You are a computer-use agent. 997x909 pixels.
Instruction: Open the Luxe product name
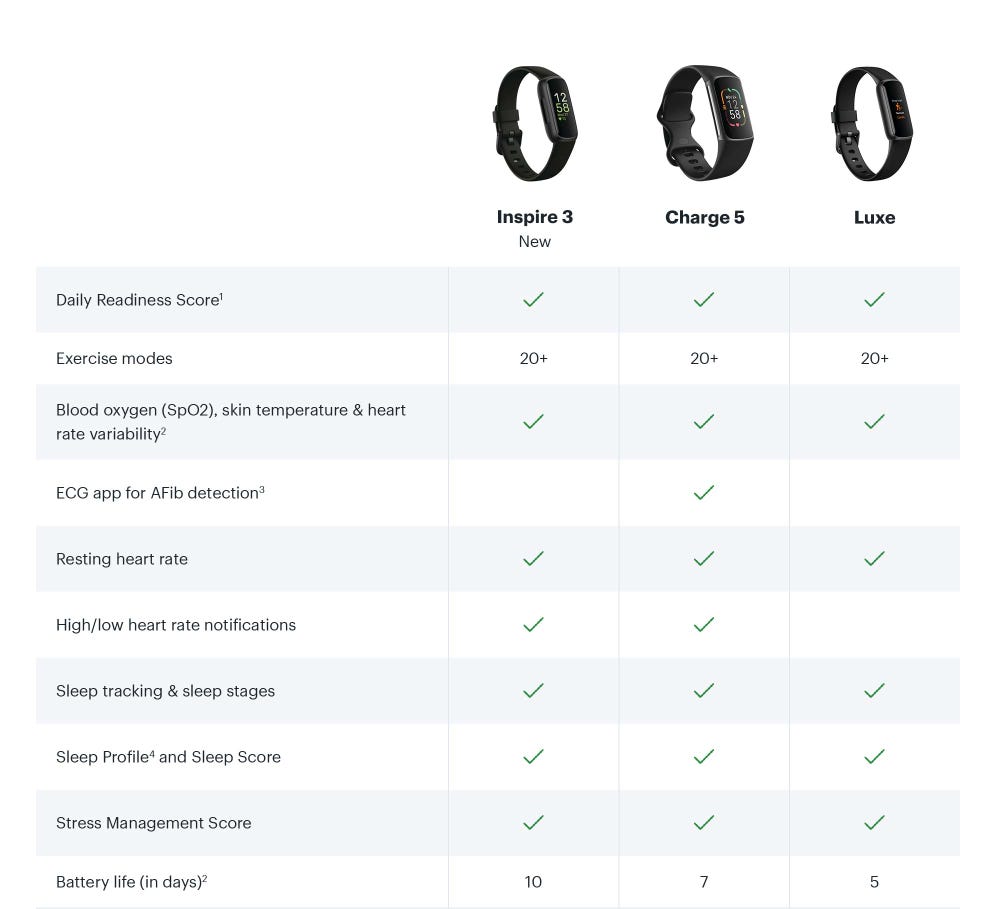point(874,217)
